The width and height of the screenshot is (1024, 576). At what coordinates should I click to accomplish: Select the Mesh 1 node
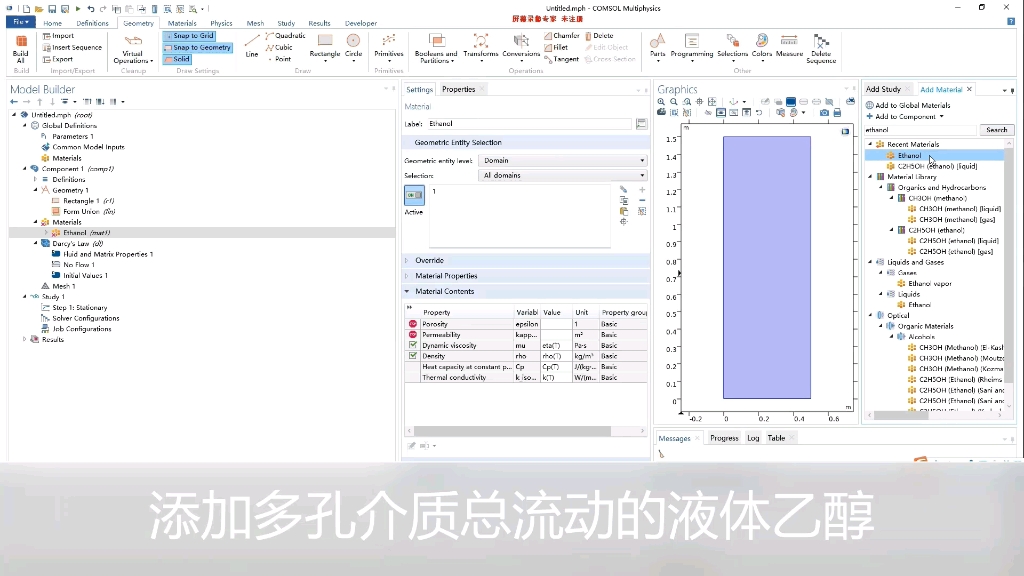58,286
